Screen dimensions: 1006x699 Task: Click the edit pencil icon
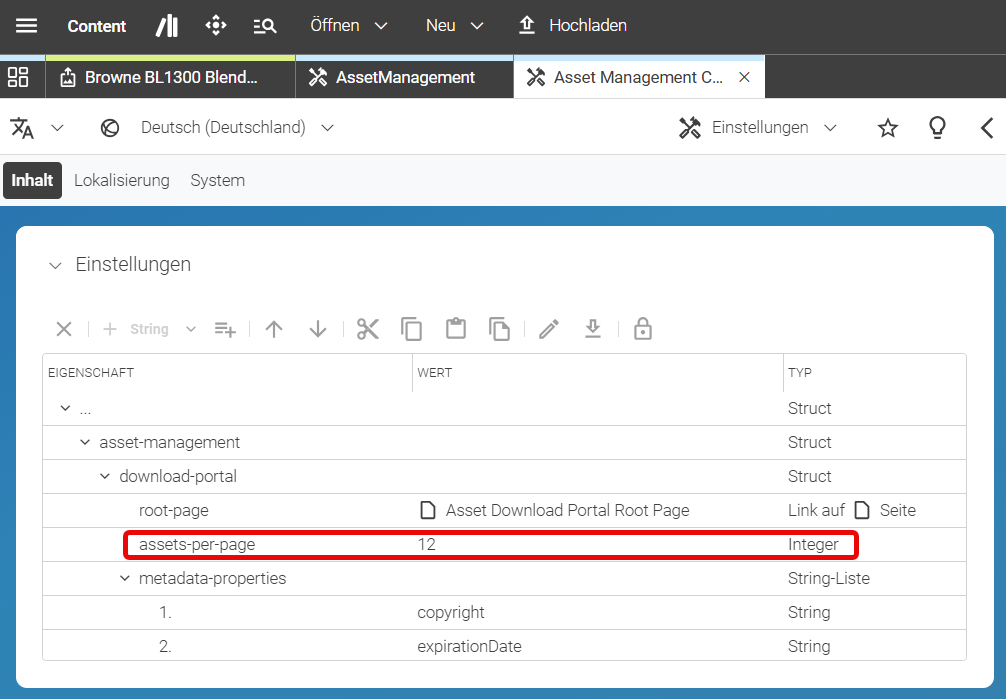click(x=549, y=329)
